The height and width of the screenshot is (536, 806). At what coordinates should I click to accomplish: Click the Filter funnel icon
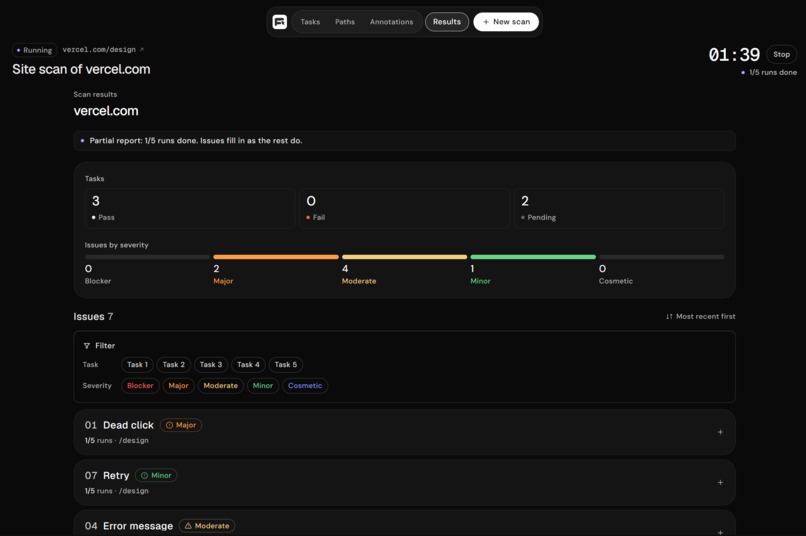pyautogui.click(x=87, y=346)
